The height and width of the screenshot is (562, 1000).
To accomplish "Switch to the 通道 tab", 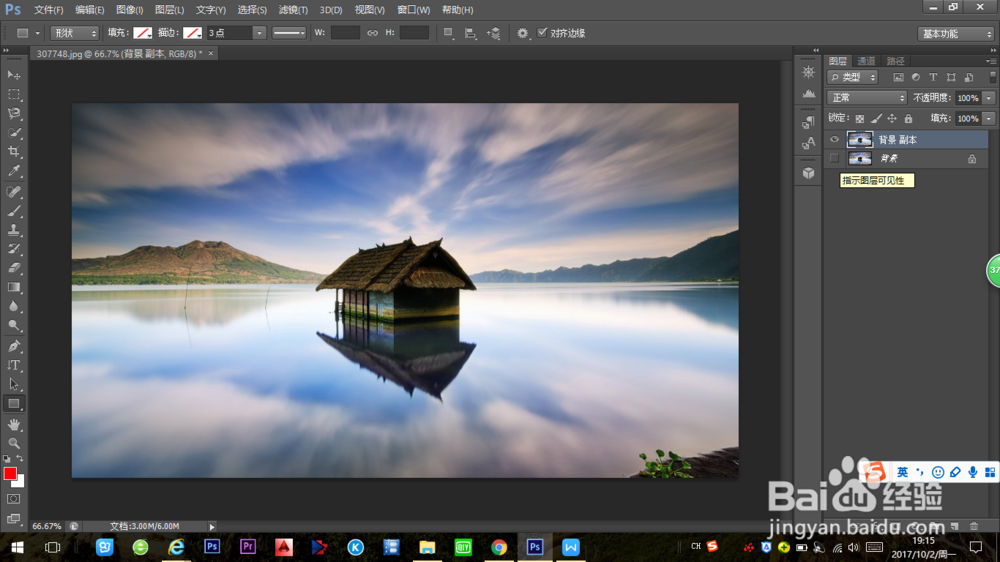I will click(x=866, y=61).
